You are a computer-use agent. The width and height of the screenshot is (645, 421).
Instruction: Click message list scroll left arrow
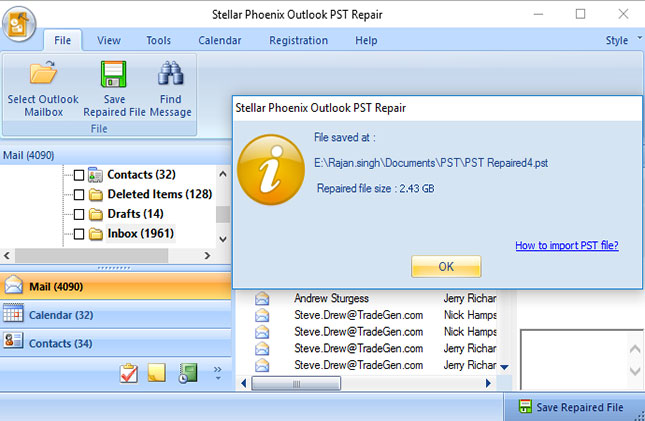coord(243,383)
